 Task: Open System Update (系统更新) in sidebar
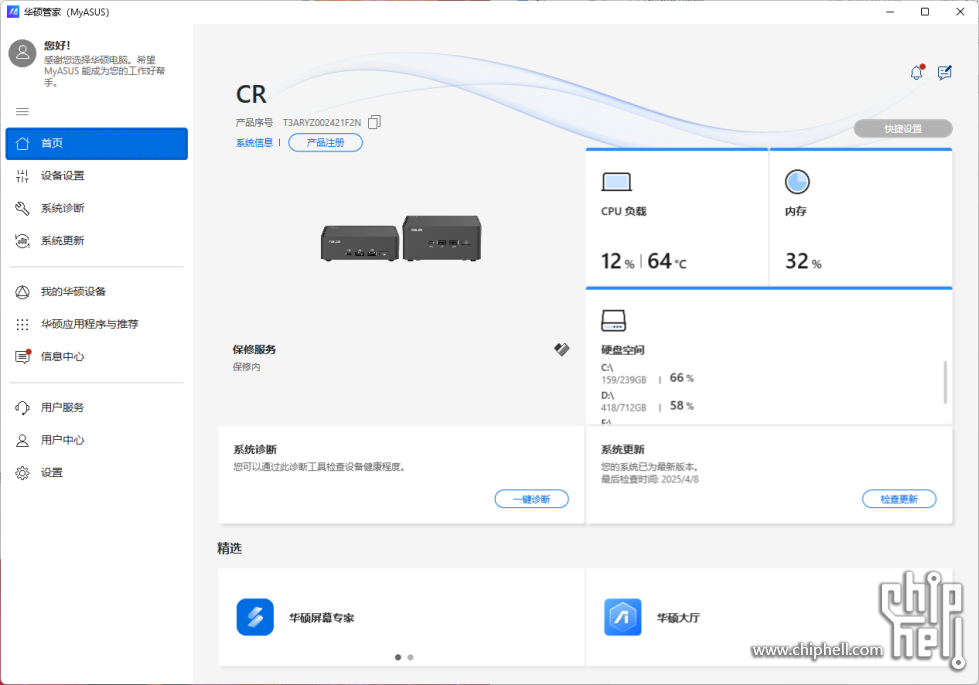[97, 241]
